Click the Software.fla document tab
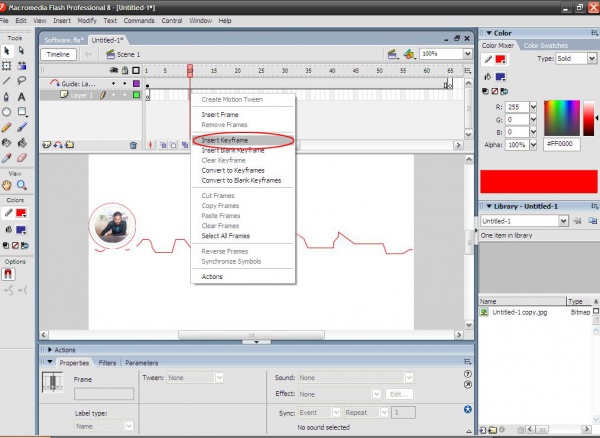The width and height of the screenshot is (600, 438). point(64,40)
